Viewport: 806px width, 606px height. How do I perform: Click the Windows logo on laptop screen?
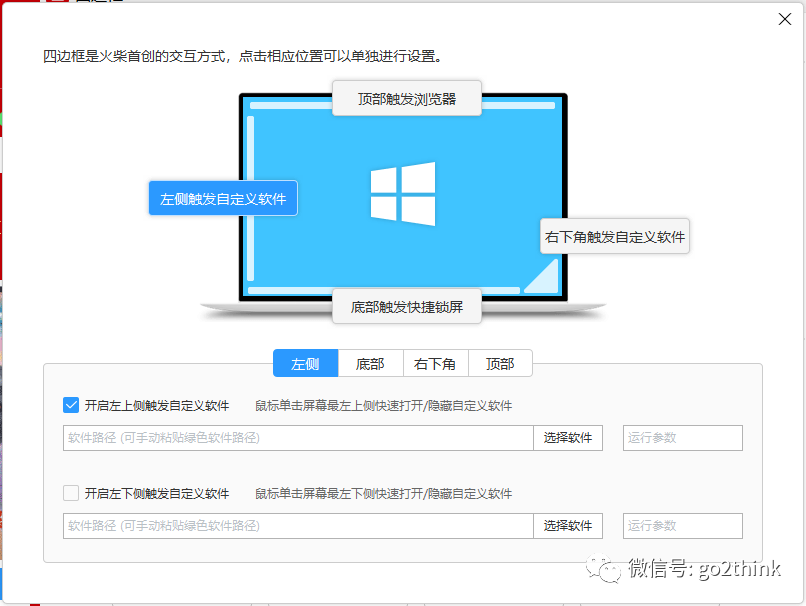(x=403, y=194)
